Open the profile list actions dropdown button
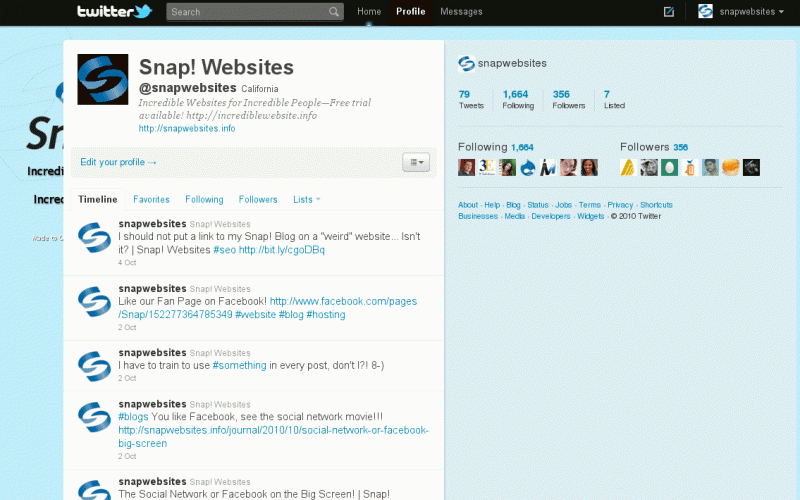The width and height of the screenshot is (800, 500). (415, 162)
